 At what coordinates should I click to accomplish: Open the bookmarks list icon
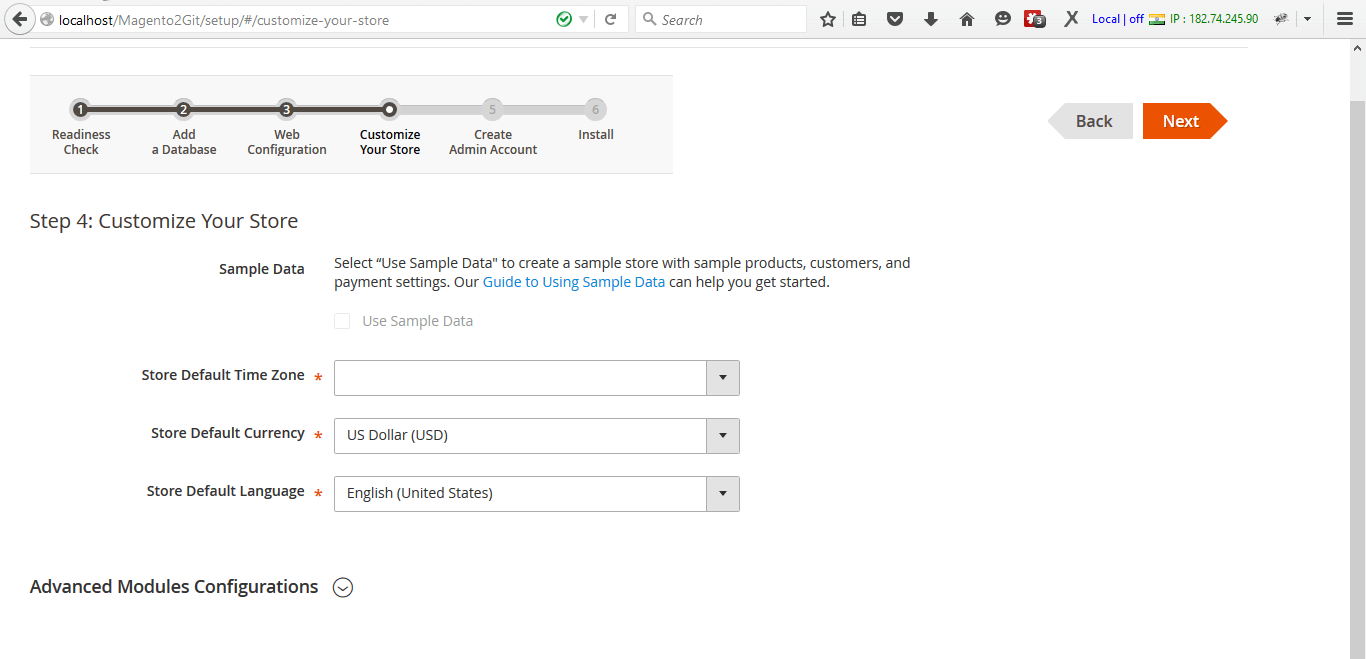pyautogui.click(x=859, y=19)
